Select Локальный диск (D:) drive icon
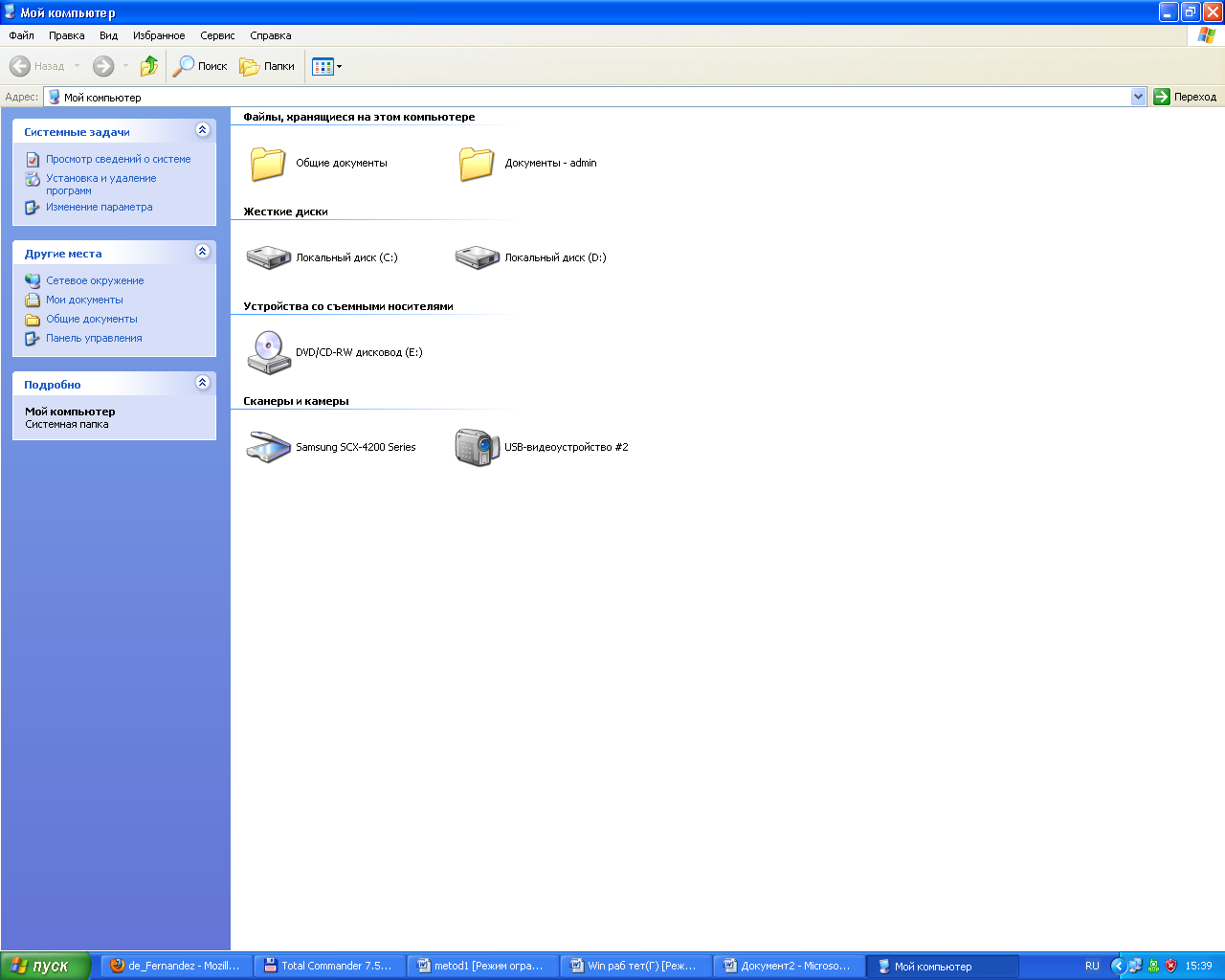 (478, 257)
